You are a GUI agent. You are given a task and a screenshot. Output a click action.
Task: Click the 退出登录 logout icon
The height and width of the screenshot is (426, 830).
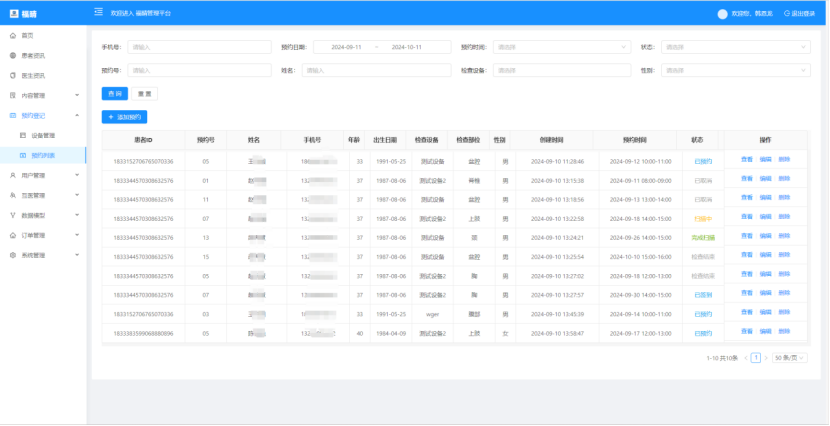click(786, 14)
